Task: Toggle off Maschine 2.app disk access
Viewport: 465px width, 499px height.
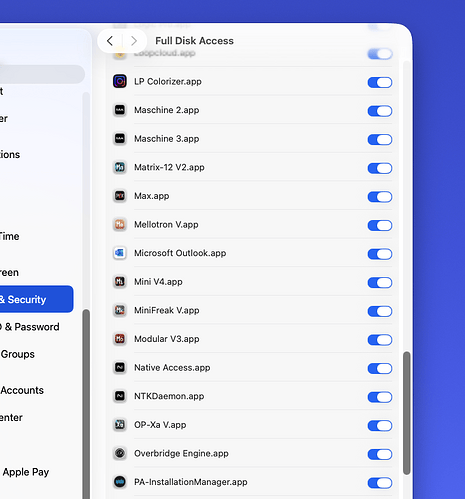Action: 380,111
